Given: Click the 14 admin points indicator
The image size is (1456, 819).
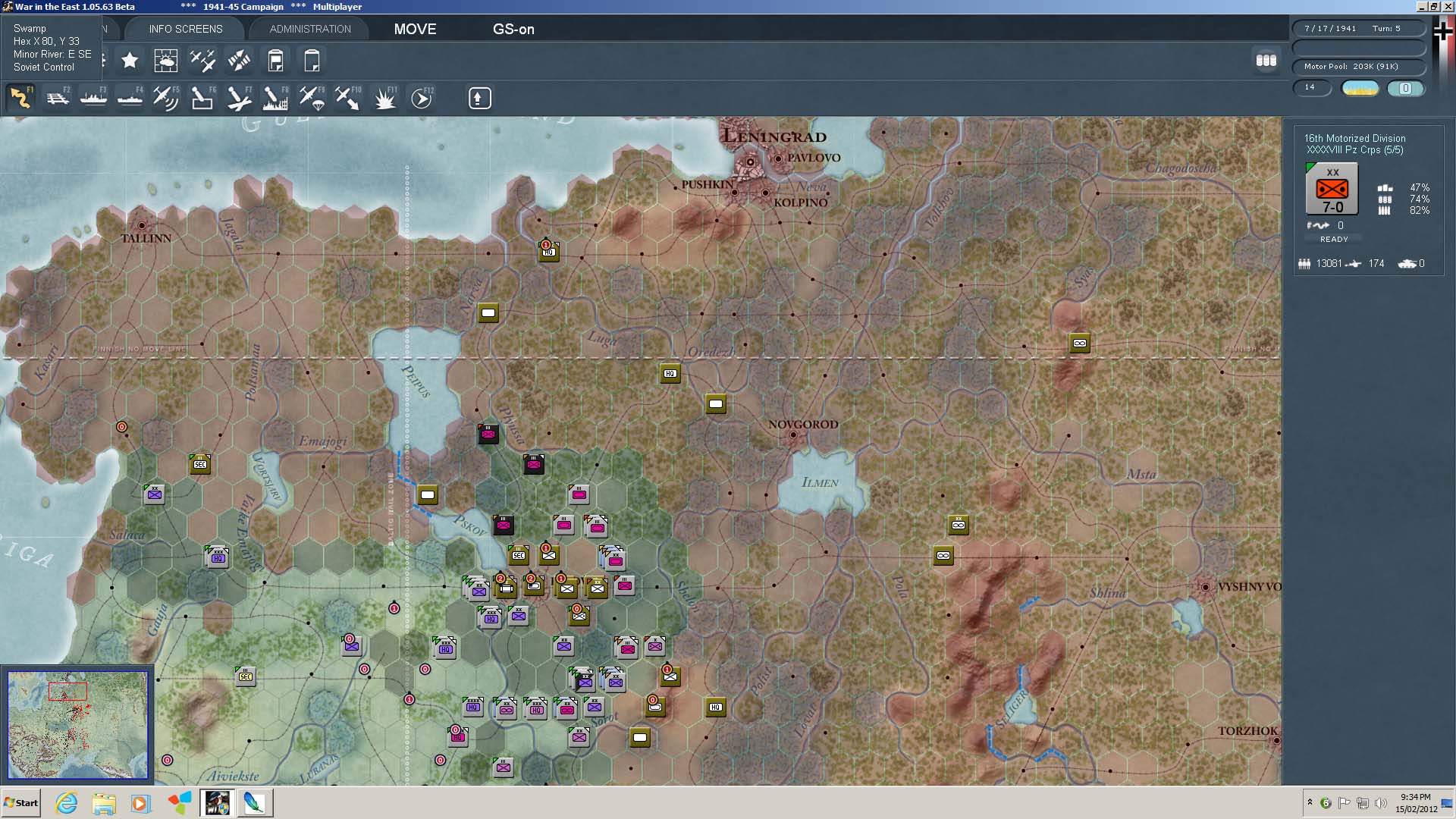Looking at the screenshot, I should pyautogui.click(x=1312, y=88).
